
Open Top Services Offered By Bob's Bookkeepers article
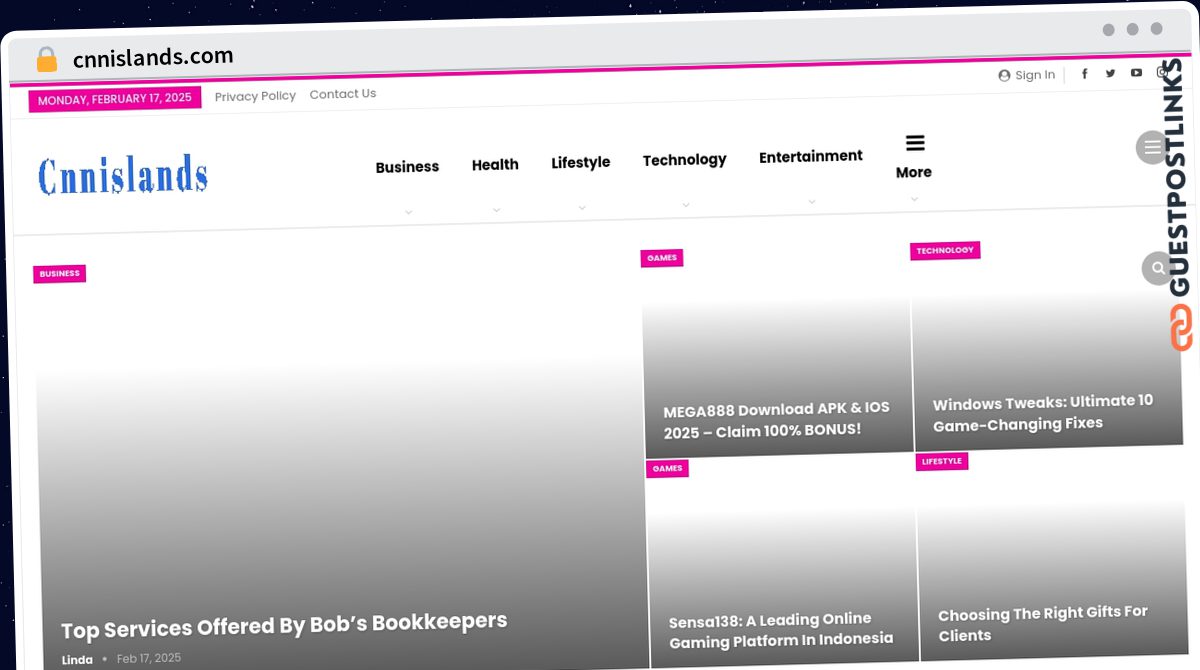pos(284,625)
